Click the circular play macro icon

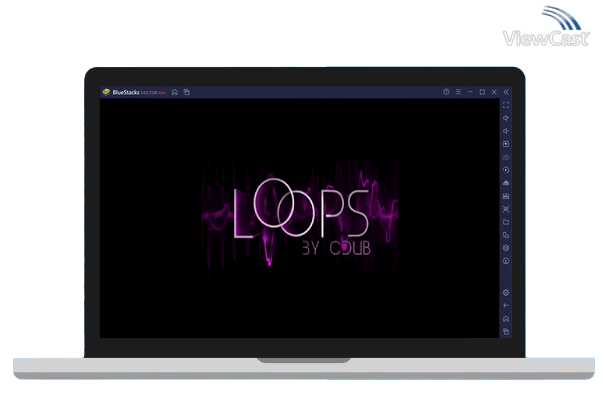tap(506, 170)
